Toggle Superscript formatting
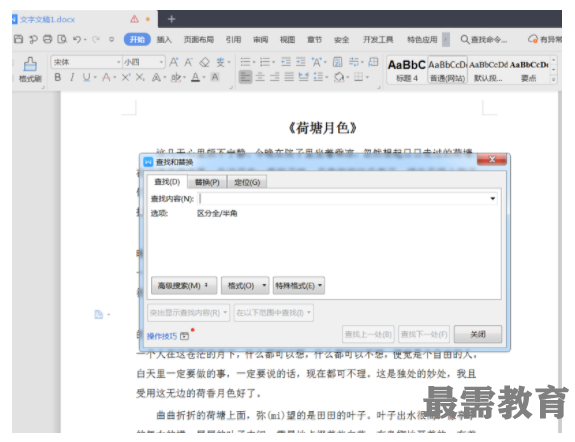This screenshot has width=575, height=442. [126, 77]
